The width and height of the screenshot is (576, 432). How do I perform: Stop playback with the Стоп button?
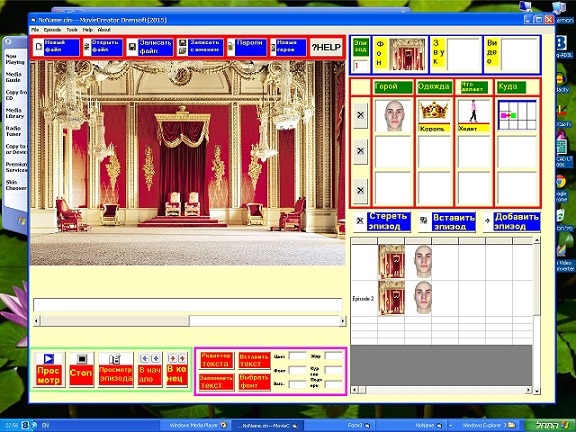[81, 369]
